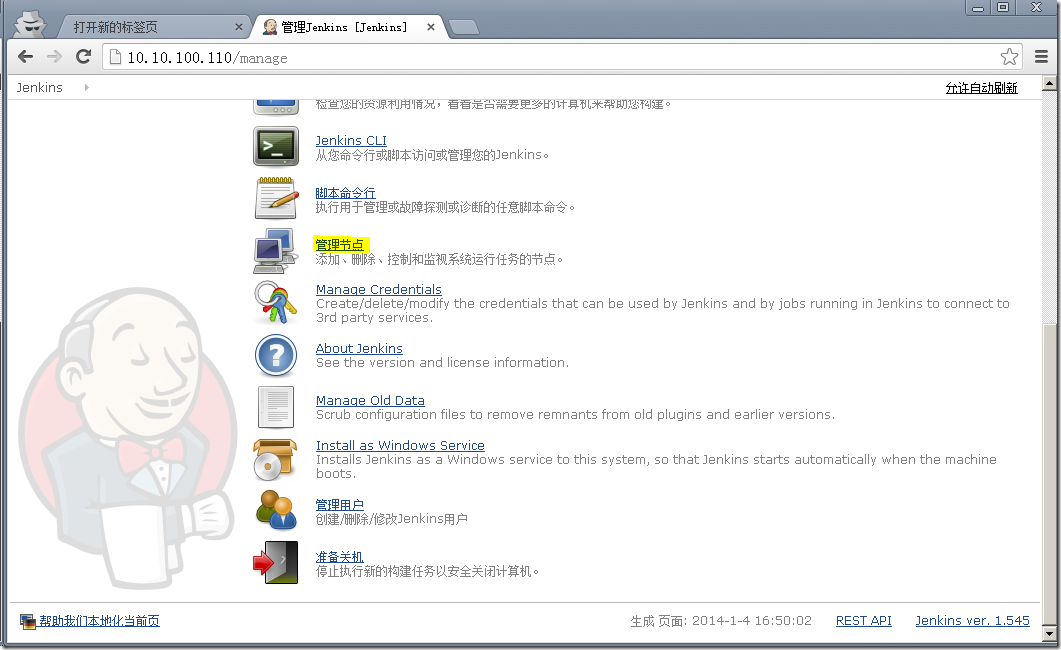Bookmark the page with the star icon

(1009, 57)
